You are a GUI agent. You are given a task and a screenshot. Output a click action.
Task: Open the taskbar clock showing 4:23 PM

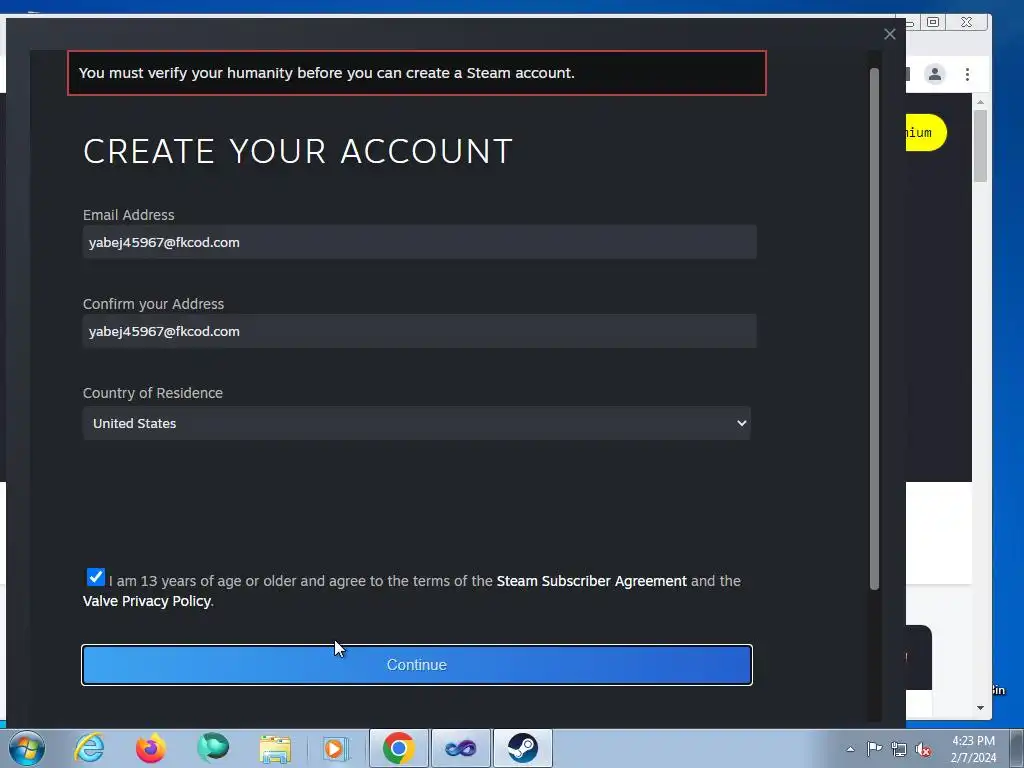(x=973, y=749)
